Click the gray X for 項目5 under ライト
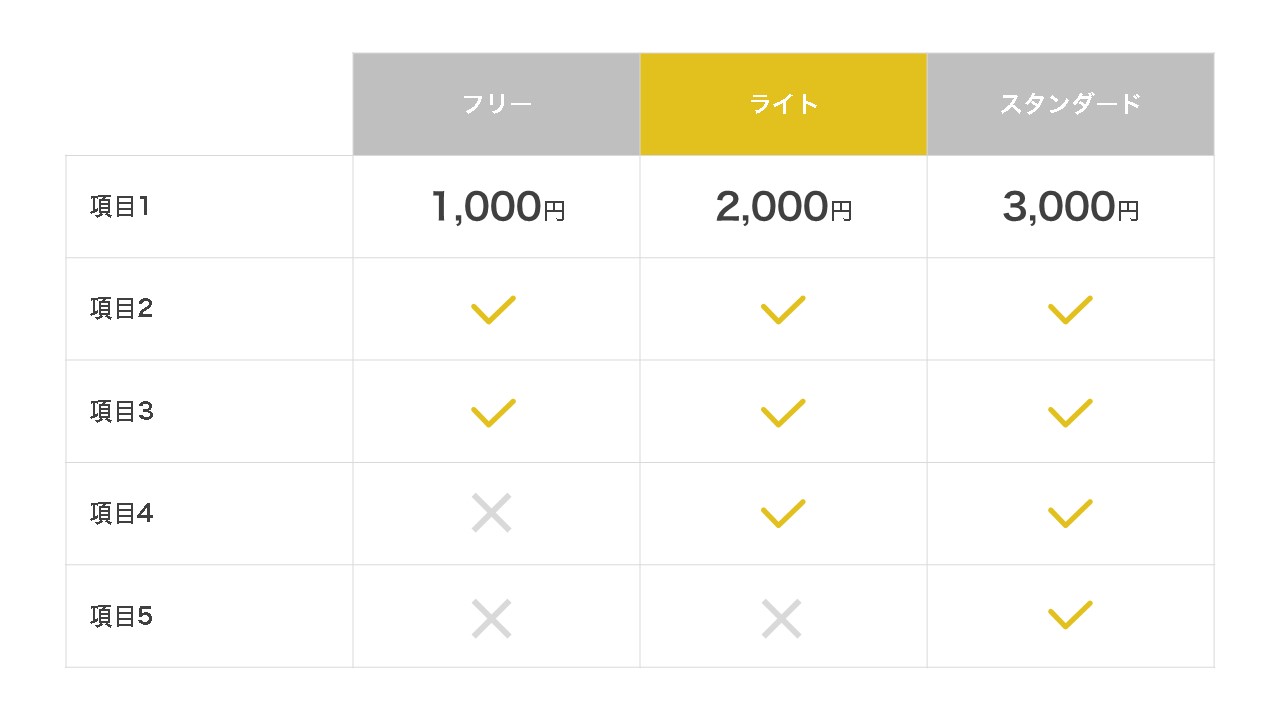The width and height of the screenshot is (1280, 720). (782, 618)
